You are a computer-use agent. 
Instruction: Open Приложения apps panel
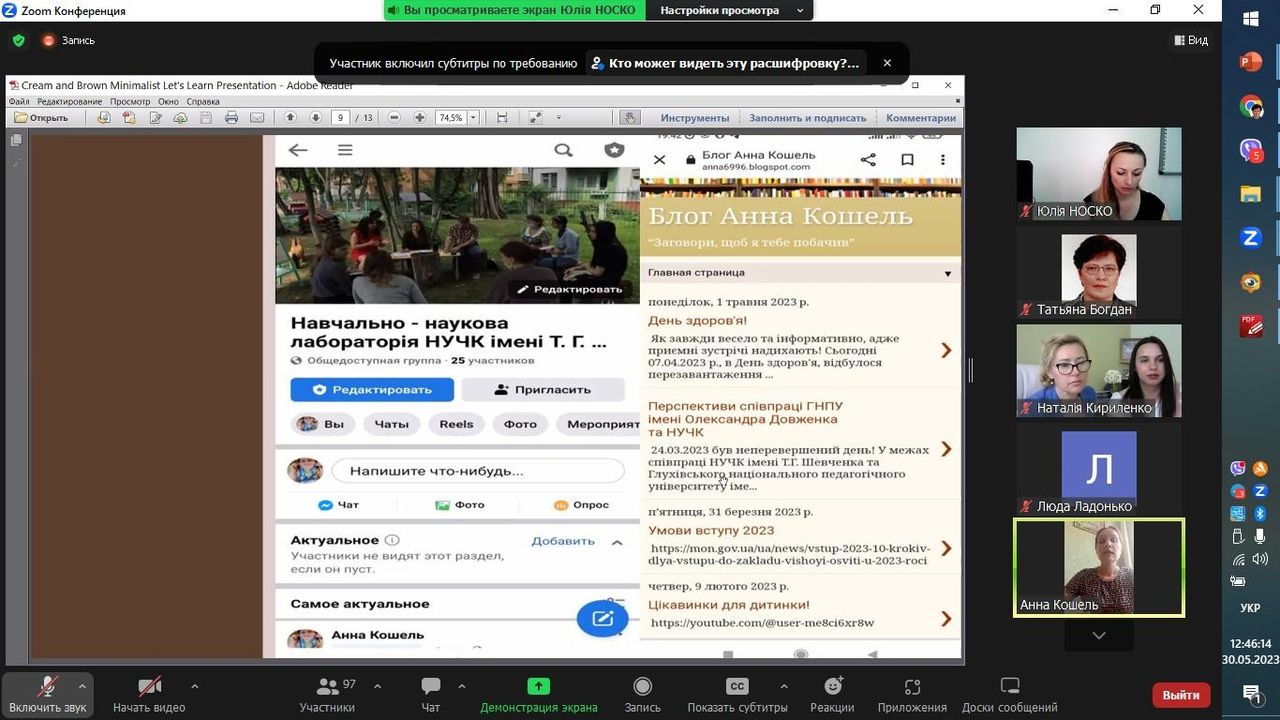912,694
